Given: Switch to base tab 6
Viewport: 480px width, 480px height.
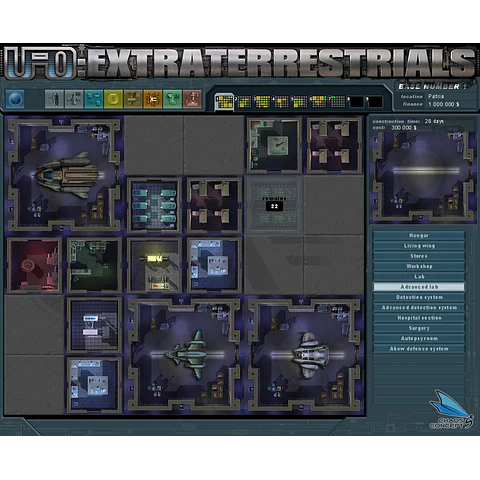Looking at the screenshot, I should point(318,102).
